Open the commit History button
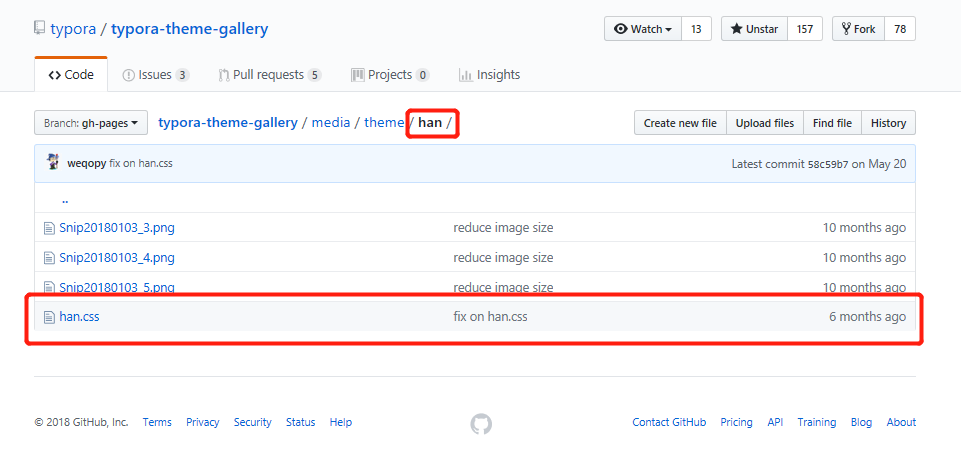This screenshot has height=449, width=961. point(888,123)
